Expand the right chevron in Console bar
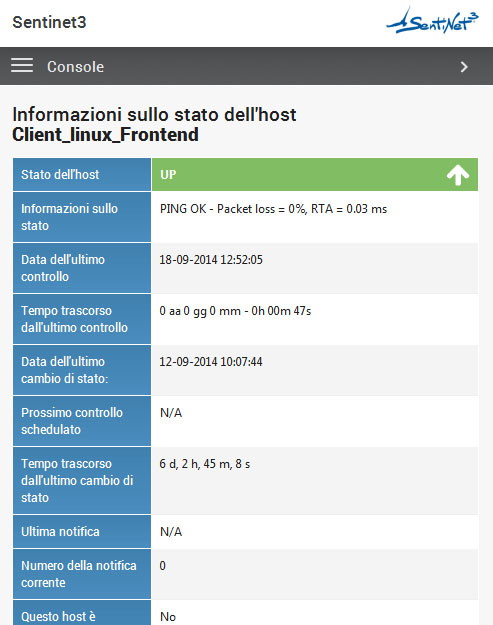Screen dimensions: 493x625 (464, 67)
